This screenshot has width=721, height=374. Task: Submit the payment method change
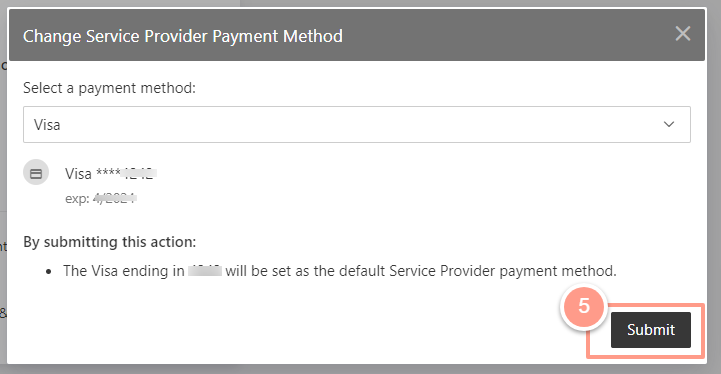(x=651, y=330)
